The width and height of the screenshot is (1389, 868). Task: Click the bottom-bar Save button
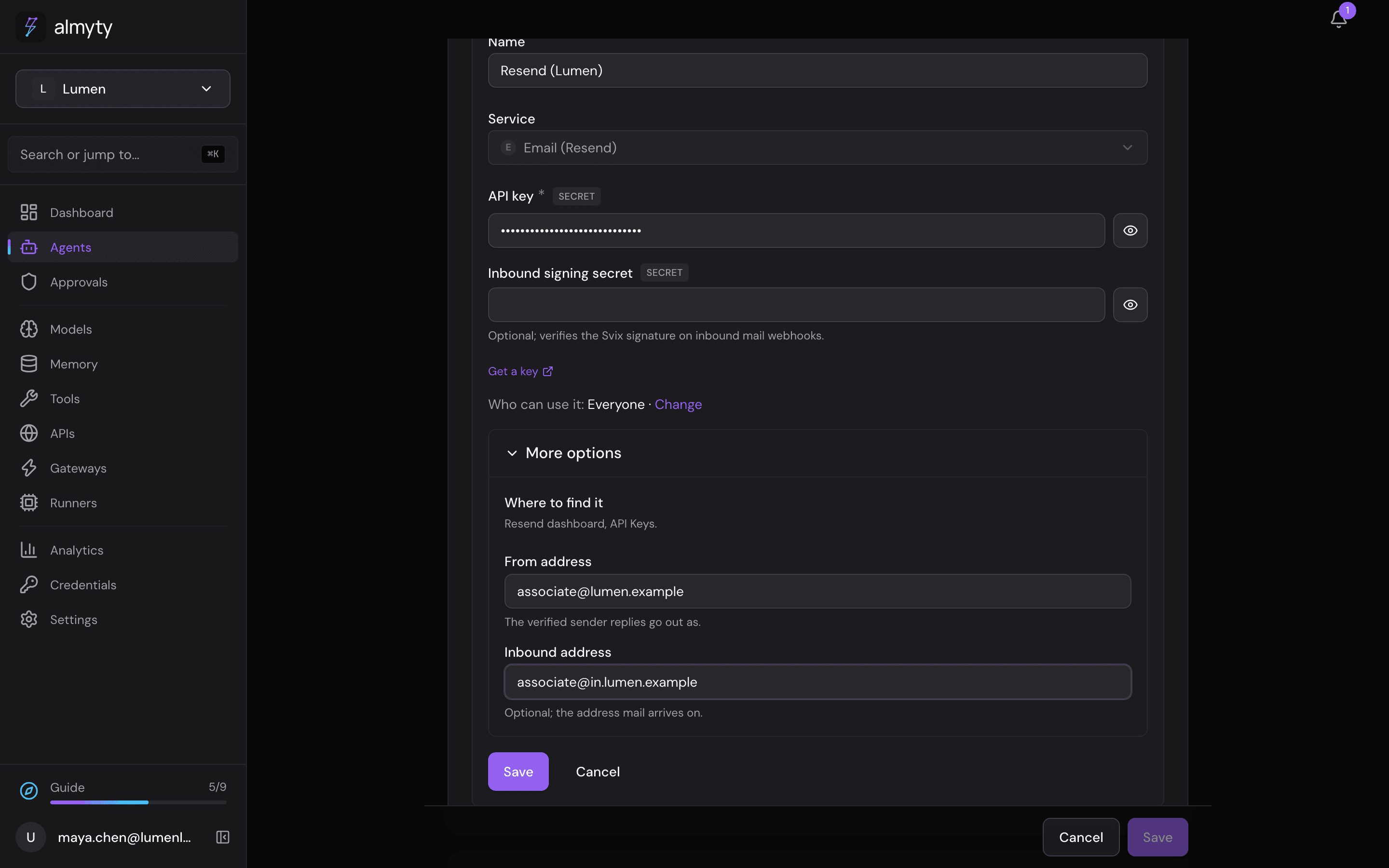[x=1157, y=837]
